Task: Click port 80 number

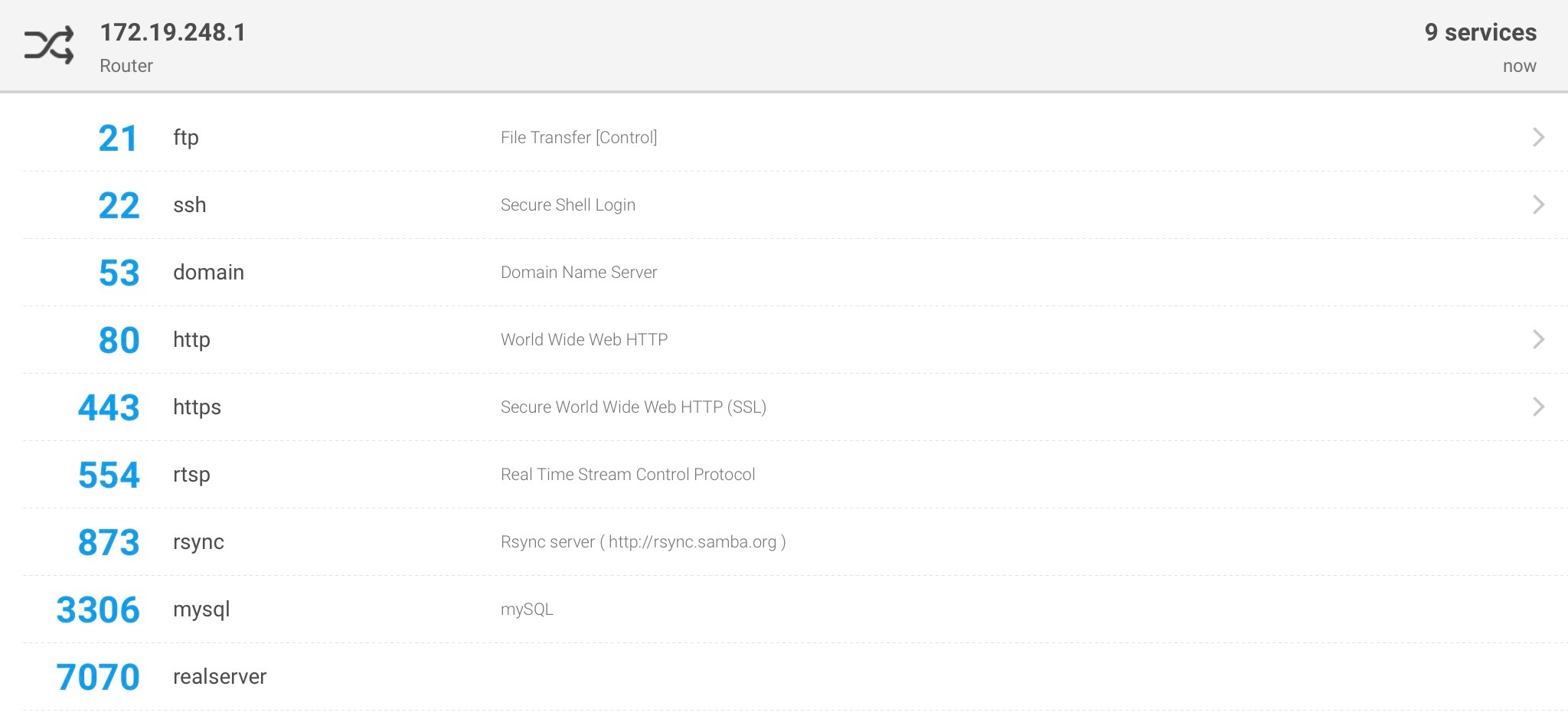Action: pos(119,341)
